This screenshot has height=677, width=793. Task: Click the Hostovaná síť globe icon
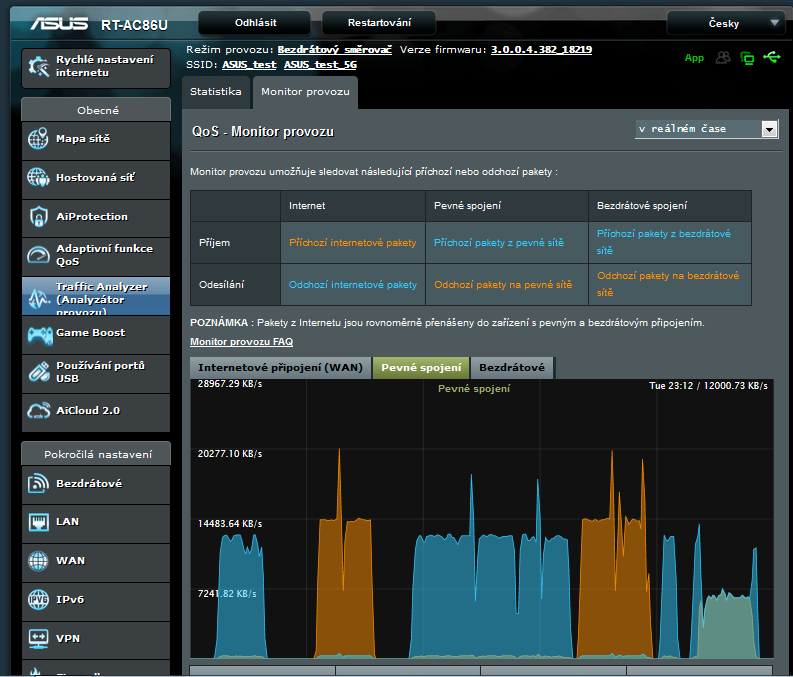click(x=38, y=178)
